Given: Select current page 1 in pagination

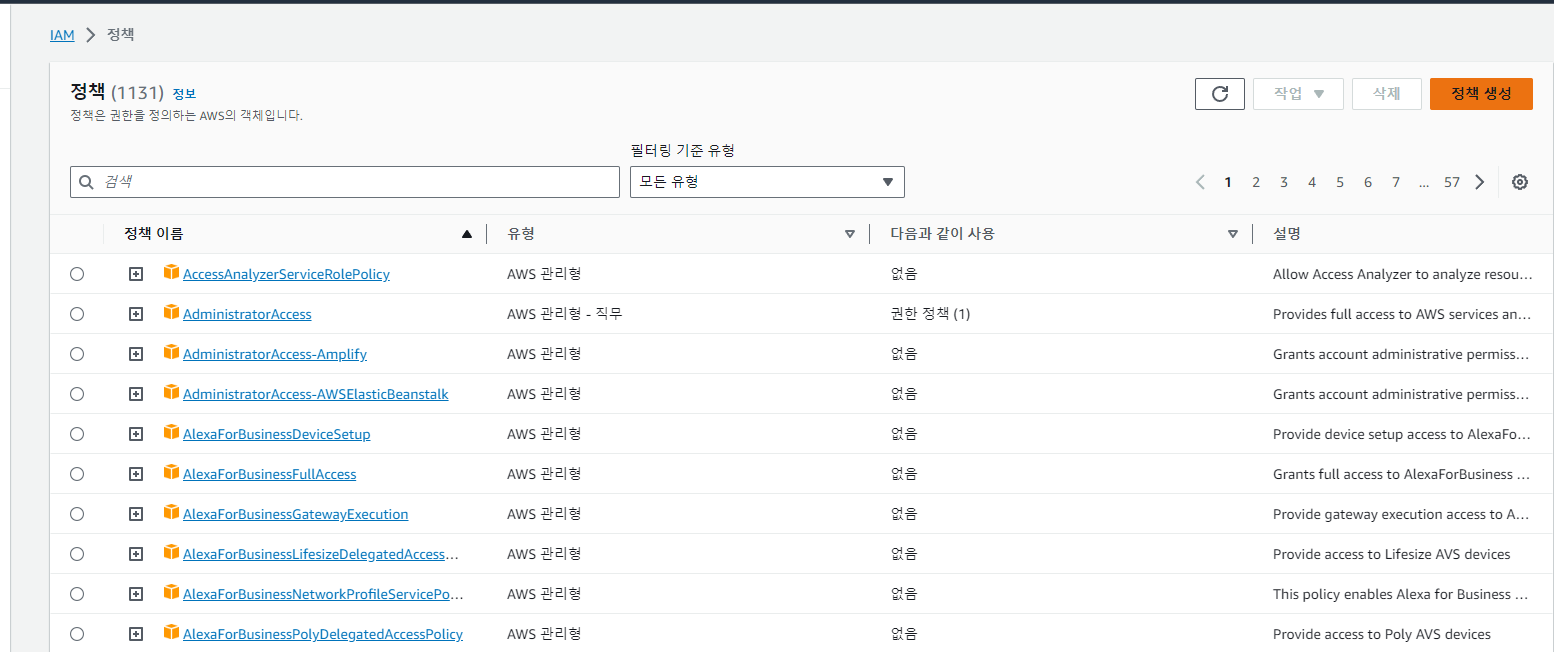Looking at the screenshot, I should (x=1228, y=182).
